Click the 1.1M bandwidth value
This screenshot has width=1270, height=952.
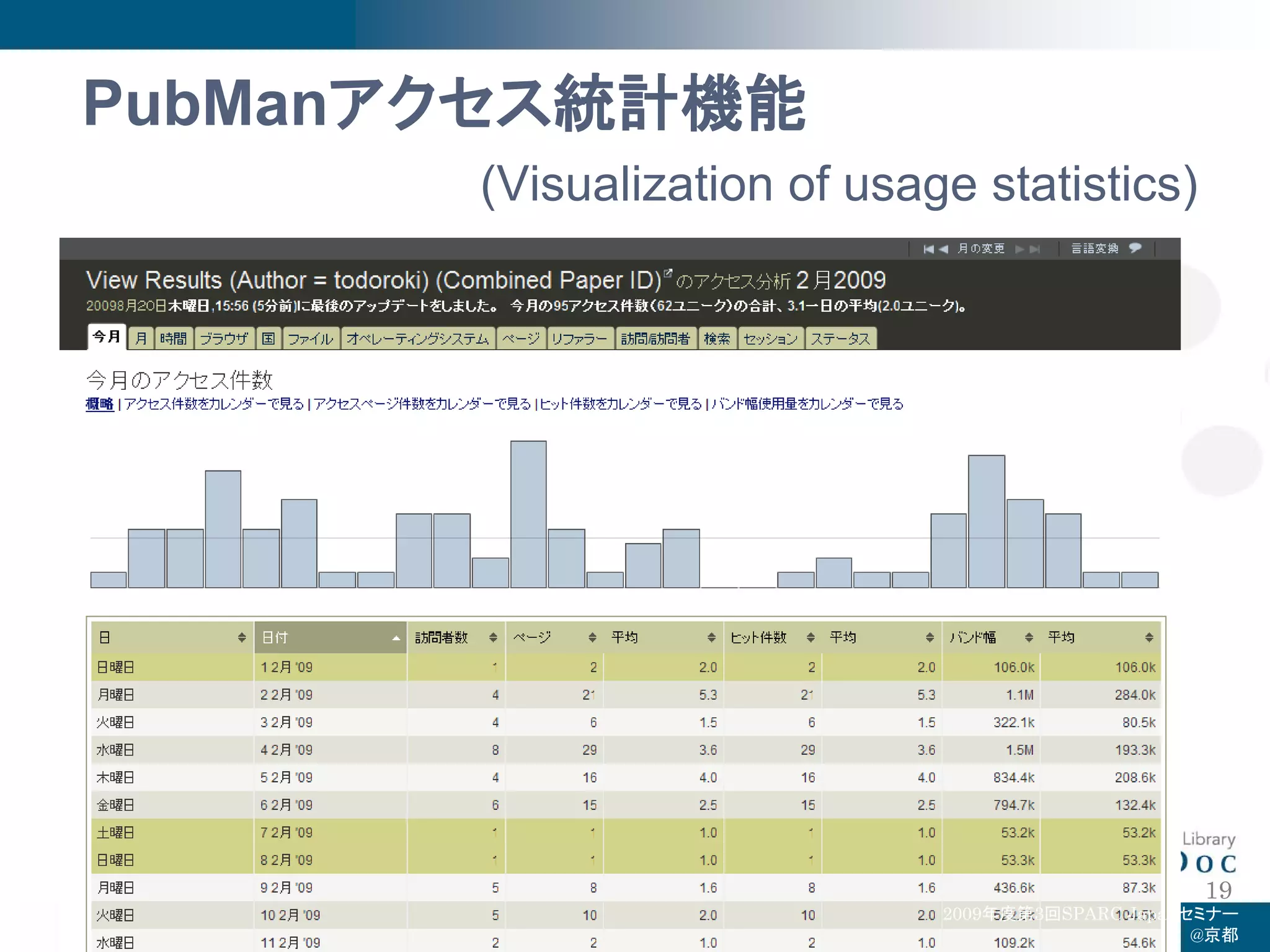point(1019,695)
